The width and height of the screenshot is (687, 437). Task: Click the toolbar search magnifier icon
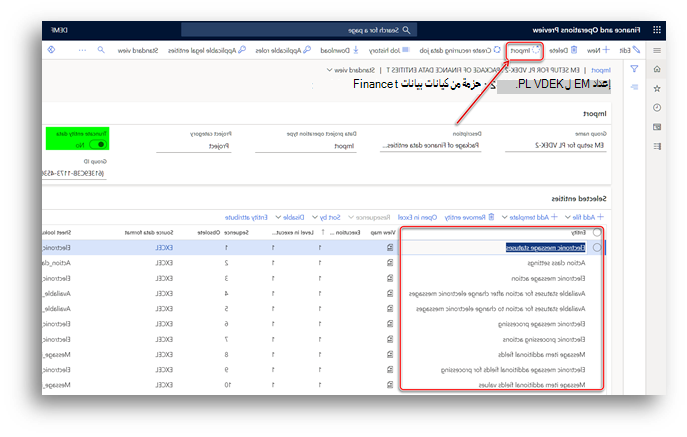101,50
